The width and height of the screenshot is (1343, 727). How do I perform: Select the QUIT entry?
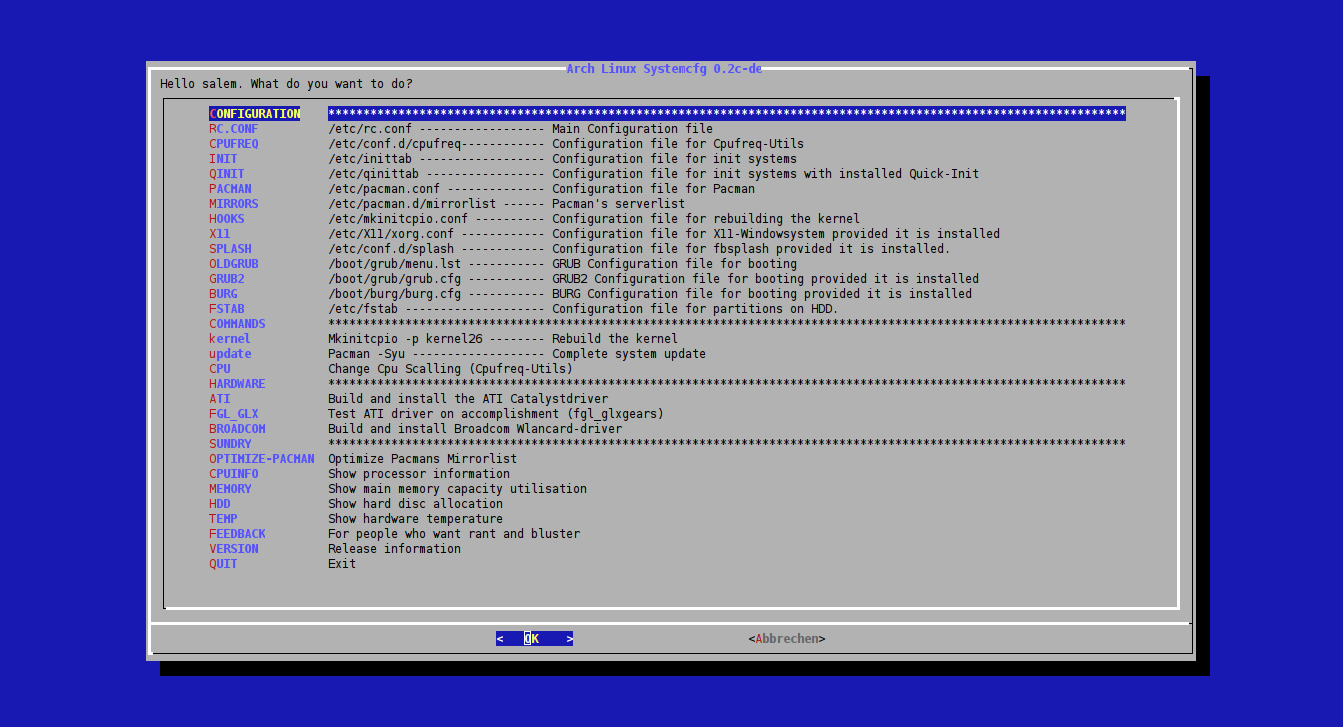click(x=223, y=564)
